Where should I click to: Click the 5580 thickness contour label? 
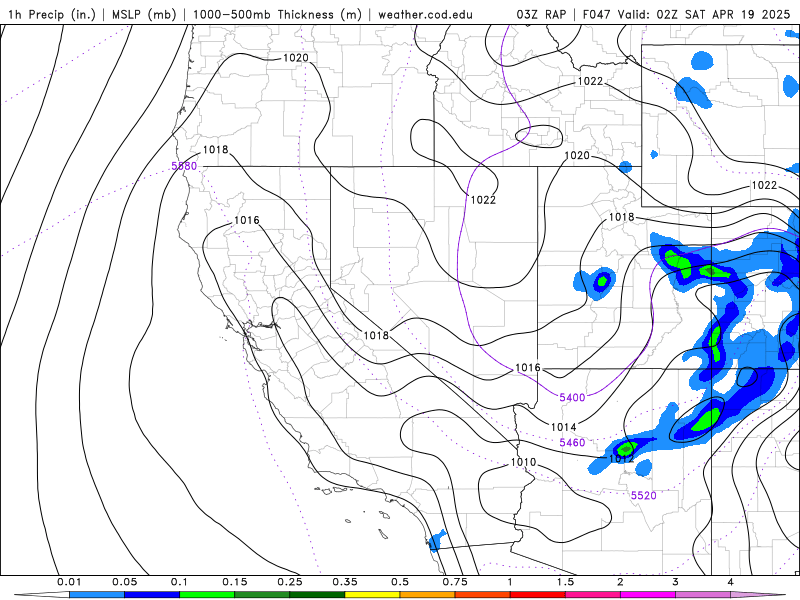click(x=184, y=166)
